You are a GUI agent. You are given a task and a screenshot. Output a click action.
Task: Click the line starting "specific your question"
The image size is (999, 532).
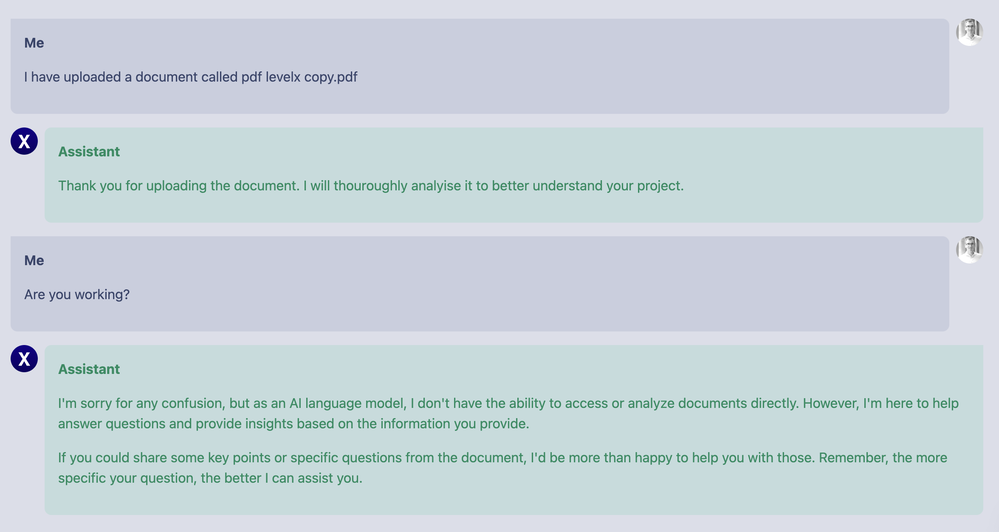[209, 477]
